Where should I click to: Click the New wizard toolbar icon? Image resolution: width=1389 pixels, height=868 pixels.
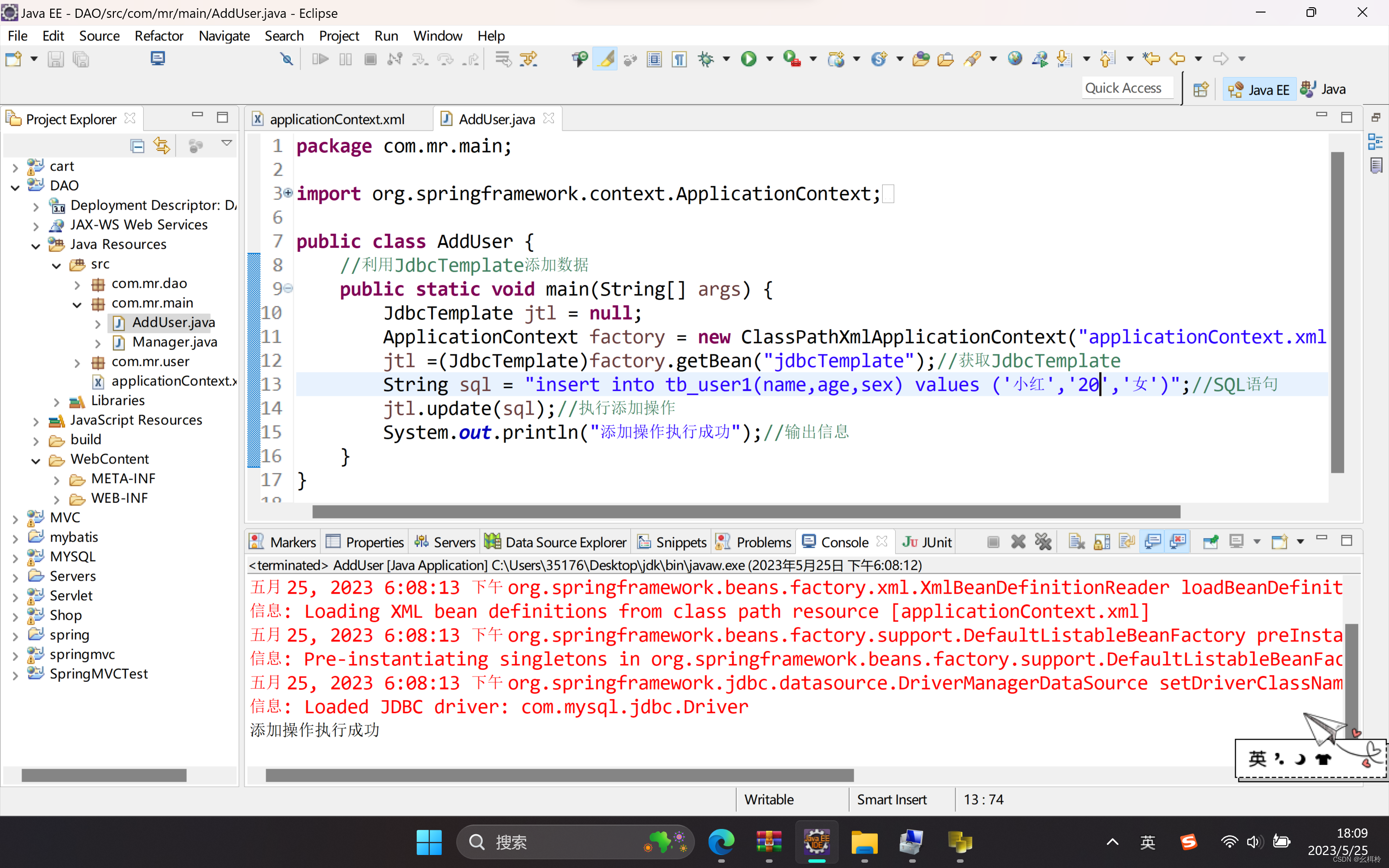tap(13, 58)
